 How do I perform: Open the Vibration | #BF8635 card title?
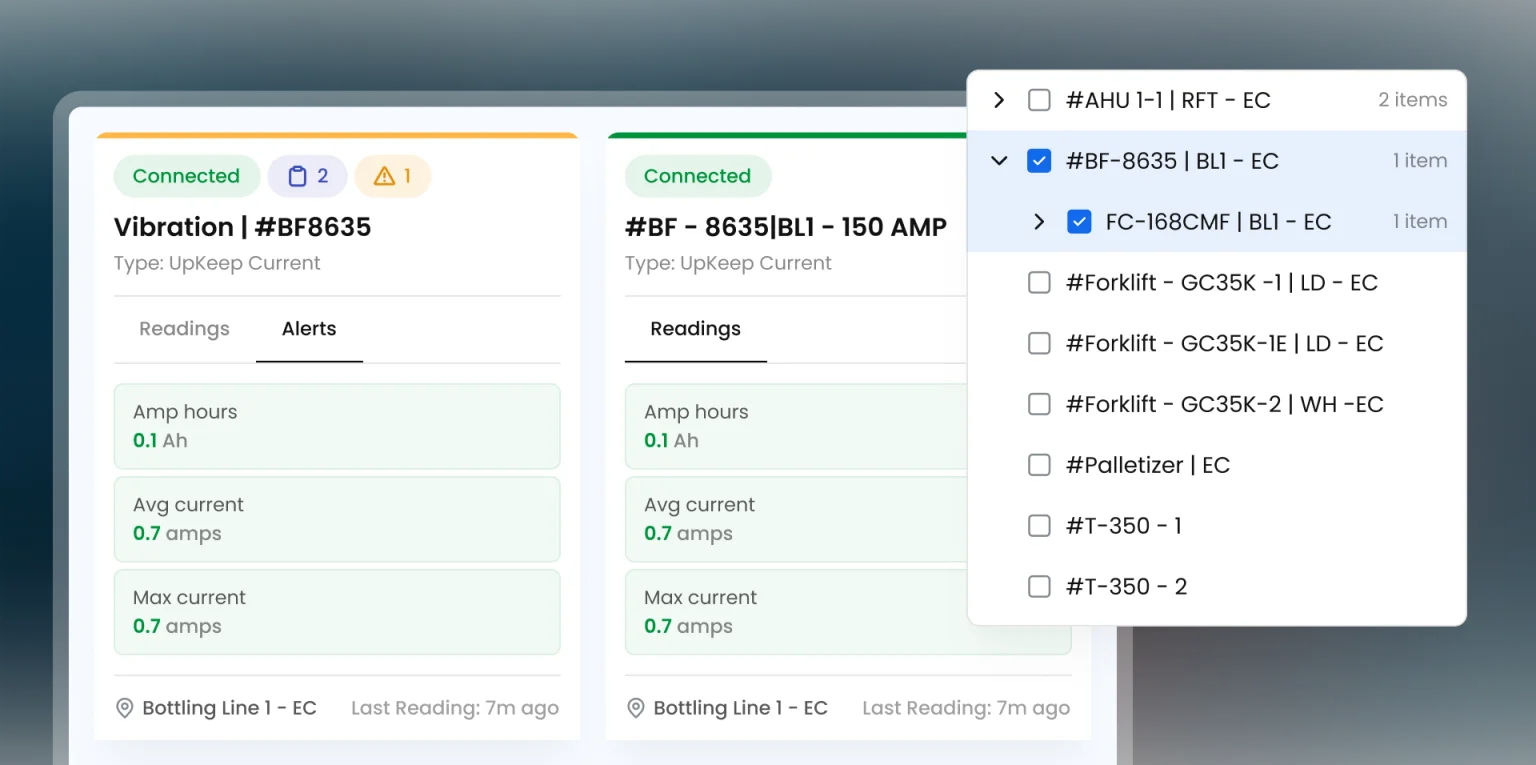point(242,227)
